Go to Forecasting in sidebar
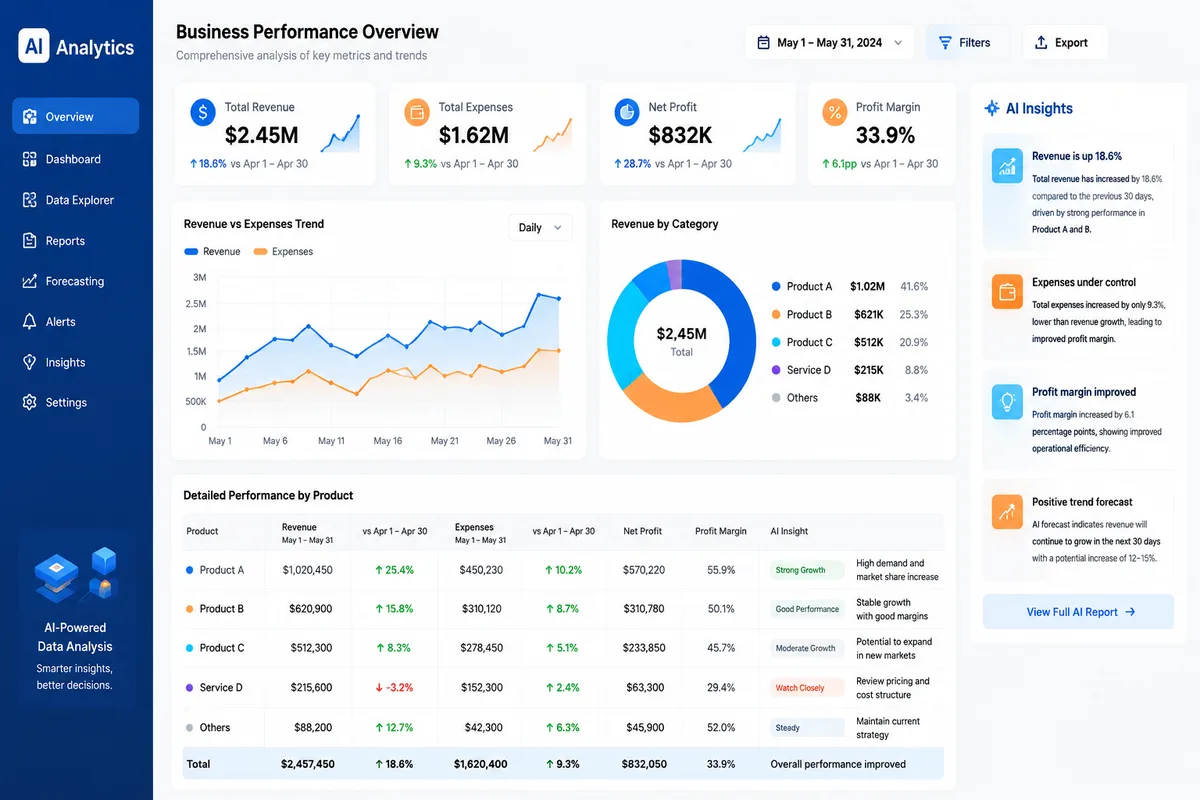This screenshot has width=1200, height=800. pos(75,281)
